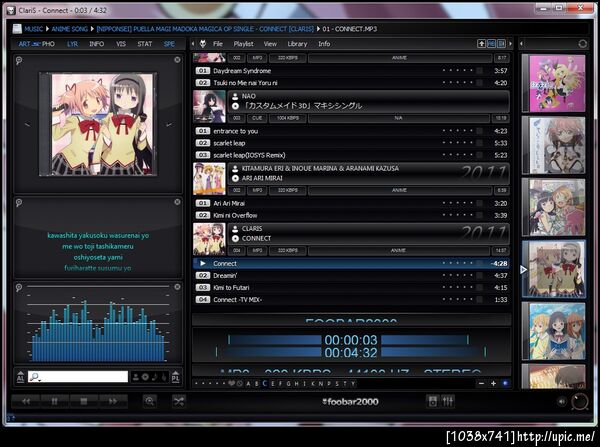
Task: Filter search by artist person icon
Action: click(135, 377)
